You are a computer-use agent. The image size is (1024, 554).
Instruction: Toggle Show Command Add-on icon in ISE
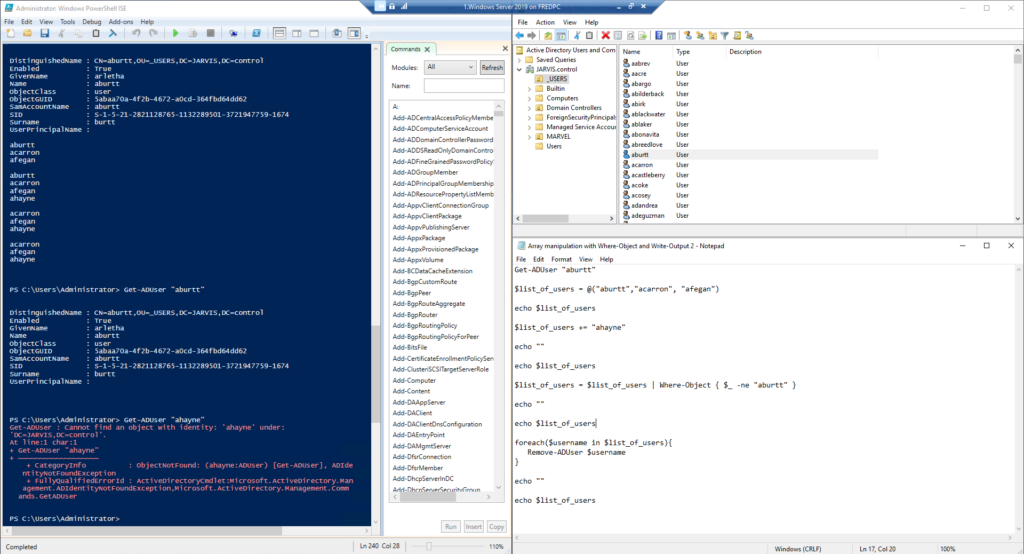pyautogui.click(x=354, y=33)
